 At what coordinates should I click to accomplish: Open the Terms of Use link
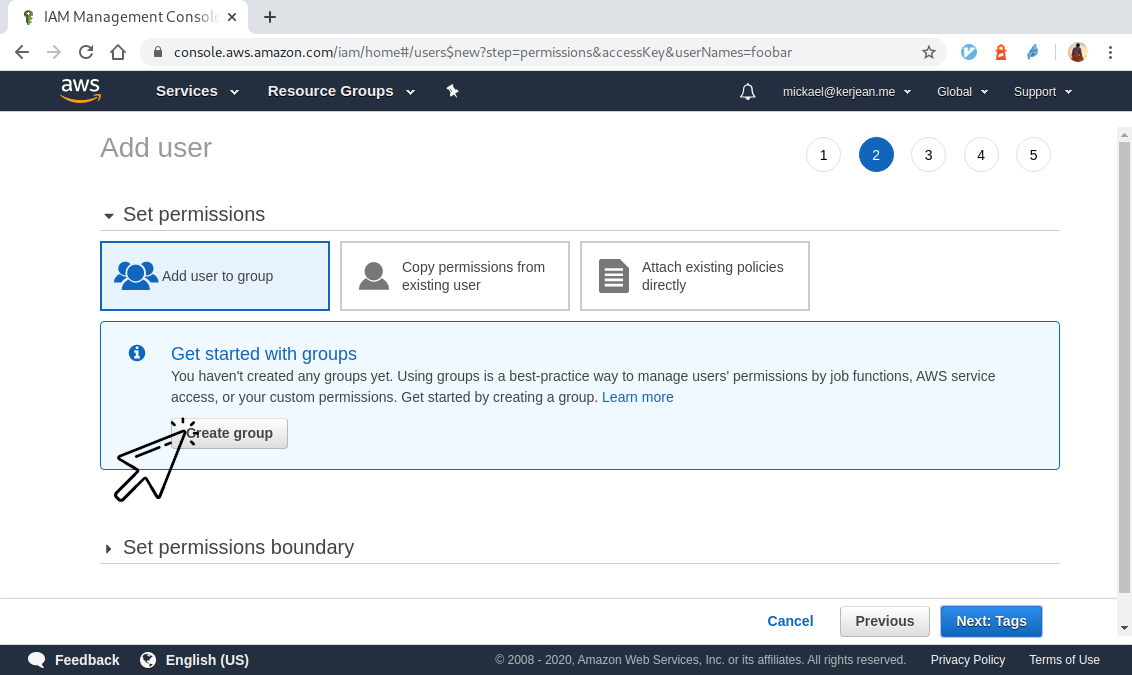(1064, 660)
